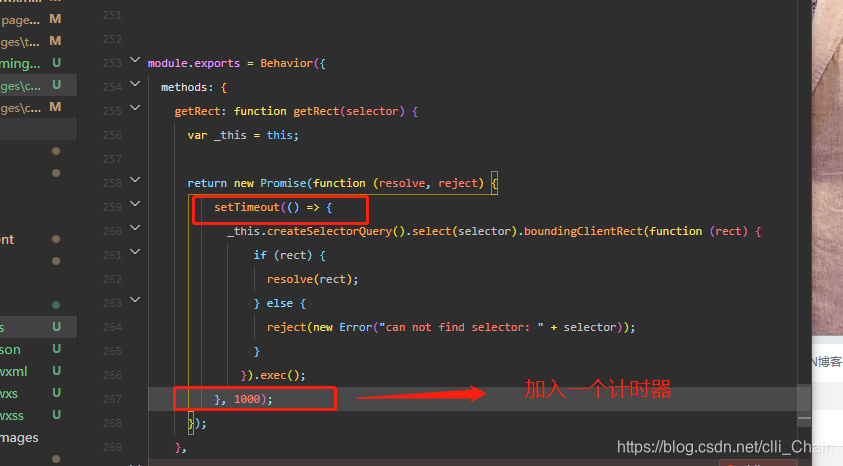
Task: Collapse the setTimeout block at line 259
Action: pos(135,204)
